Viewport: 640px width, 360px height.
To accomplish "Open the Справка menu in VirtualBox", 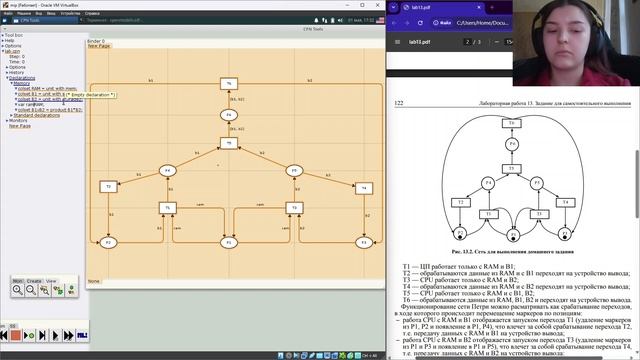I will (x=92, y=13).
